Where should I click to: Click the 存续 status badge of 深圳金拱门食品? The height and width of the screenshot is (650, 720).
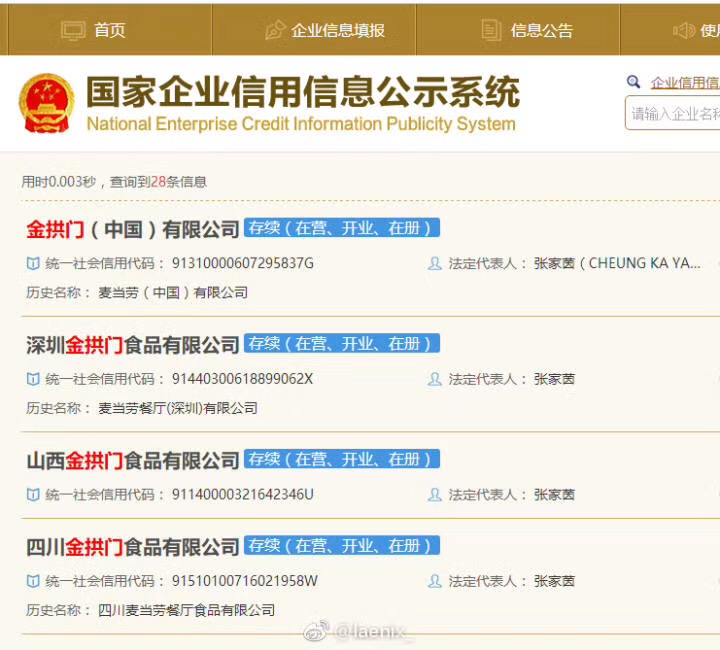coord(342,343)
